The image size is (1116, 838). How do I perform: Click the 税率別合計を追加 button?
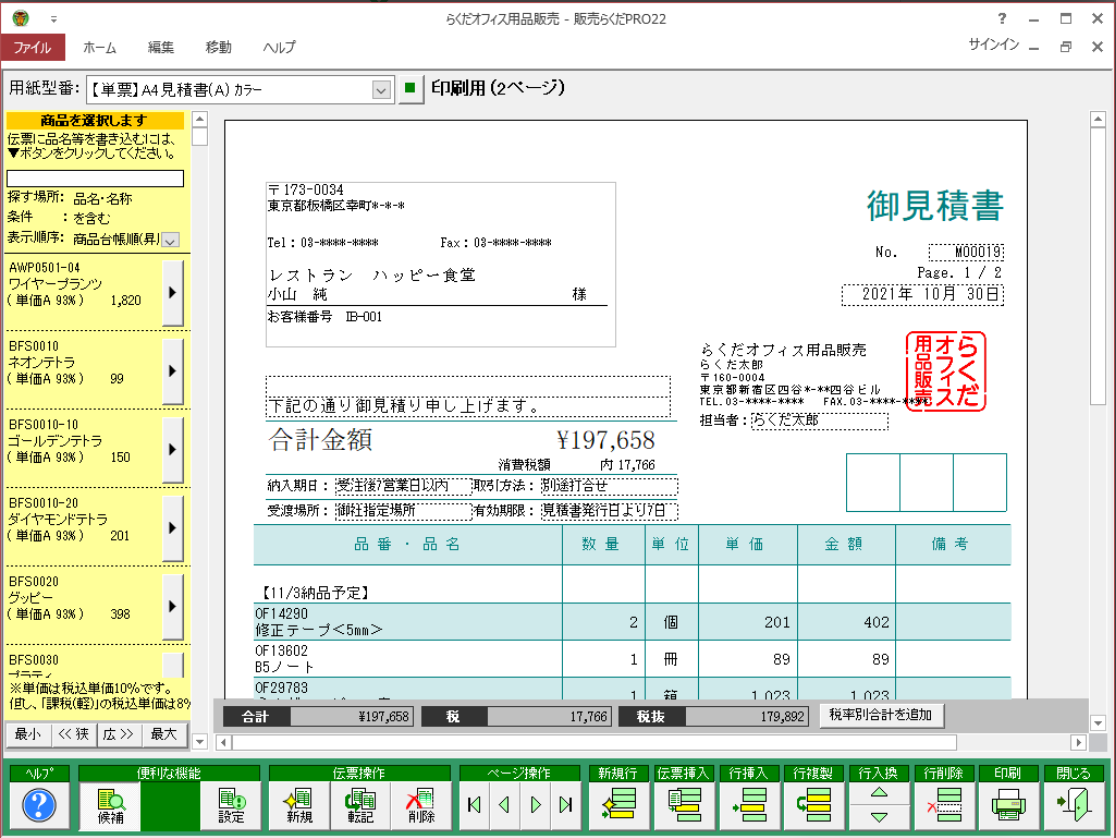(881, 714)
